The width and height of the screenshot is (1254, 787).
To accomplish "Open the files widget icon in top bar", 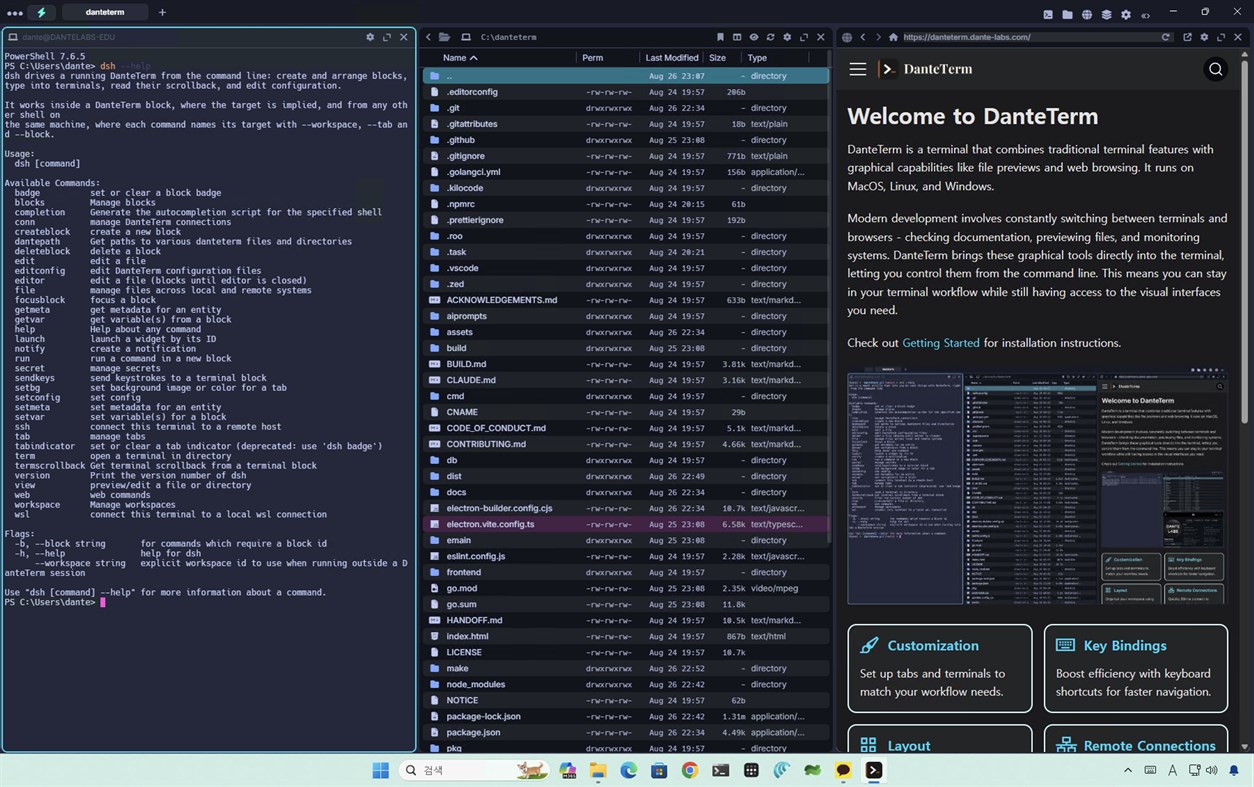I will coord(1067,14).
